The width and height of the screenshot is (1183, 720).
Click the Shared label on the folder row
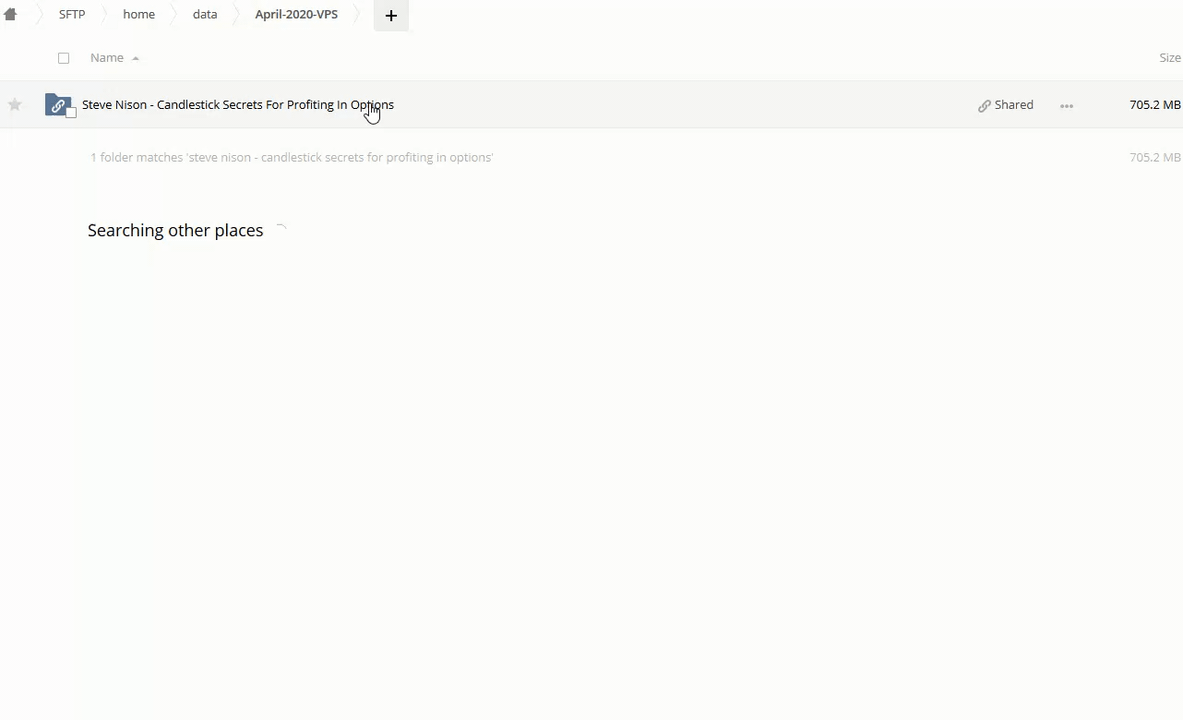coord(1013,105)
